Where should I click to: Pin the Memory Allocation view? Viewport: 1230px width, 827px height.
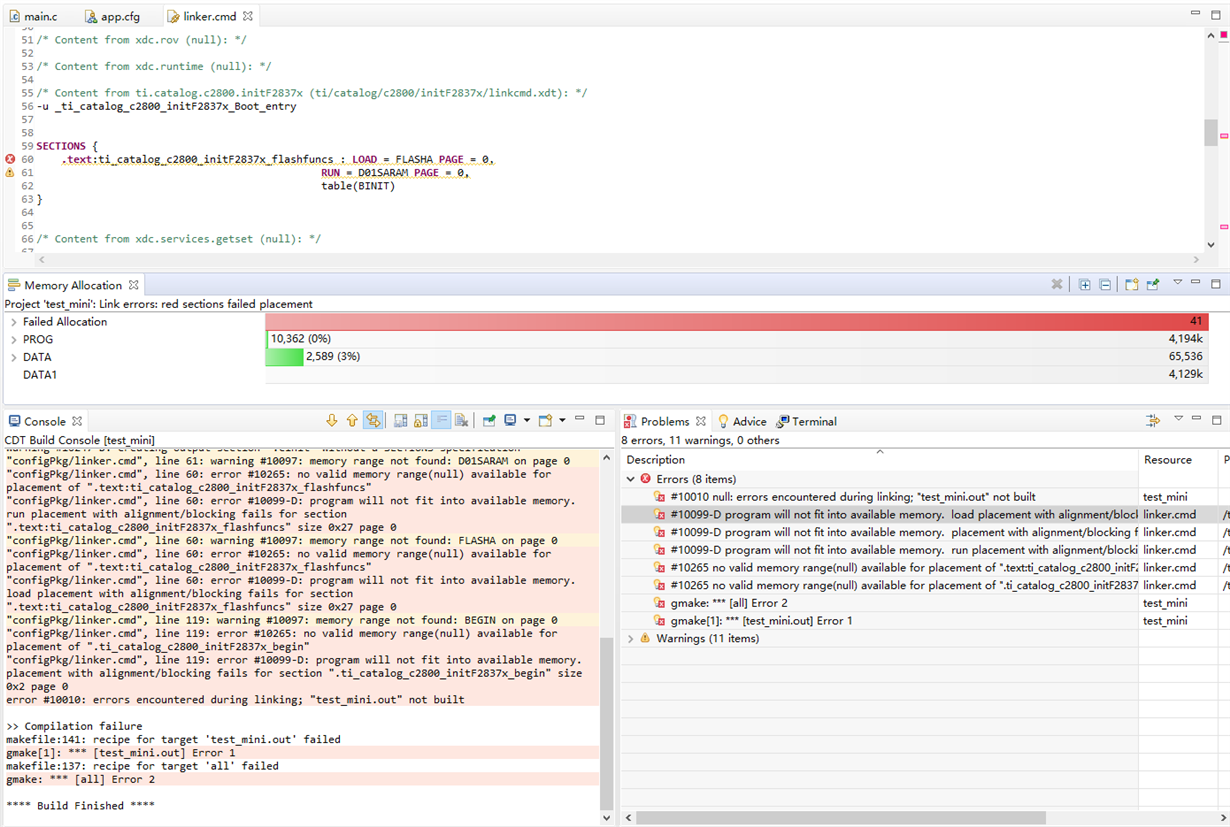[1153, 285]
